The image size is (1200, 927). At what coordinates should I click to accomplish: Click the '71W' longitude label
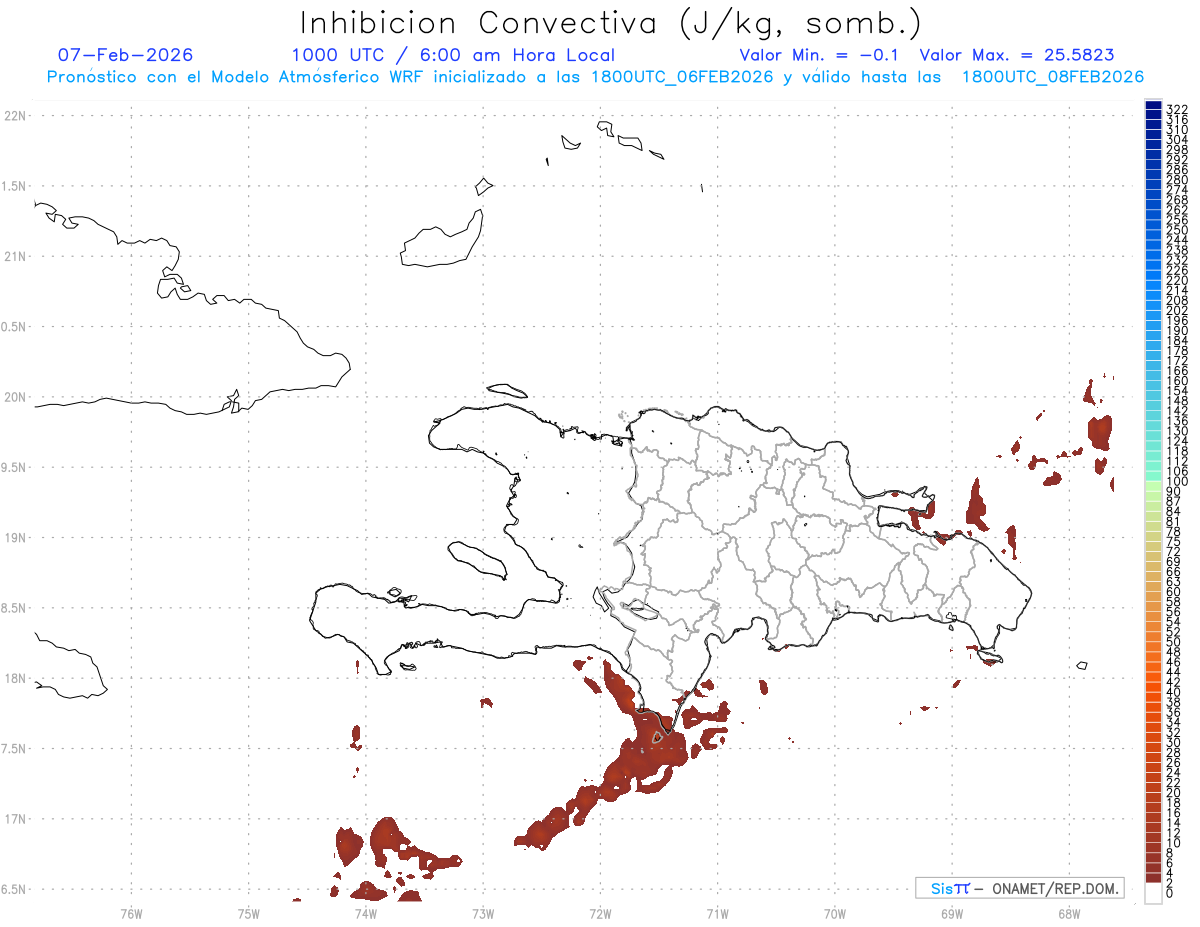coord(717,912)
